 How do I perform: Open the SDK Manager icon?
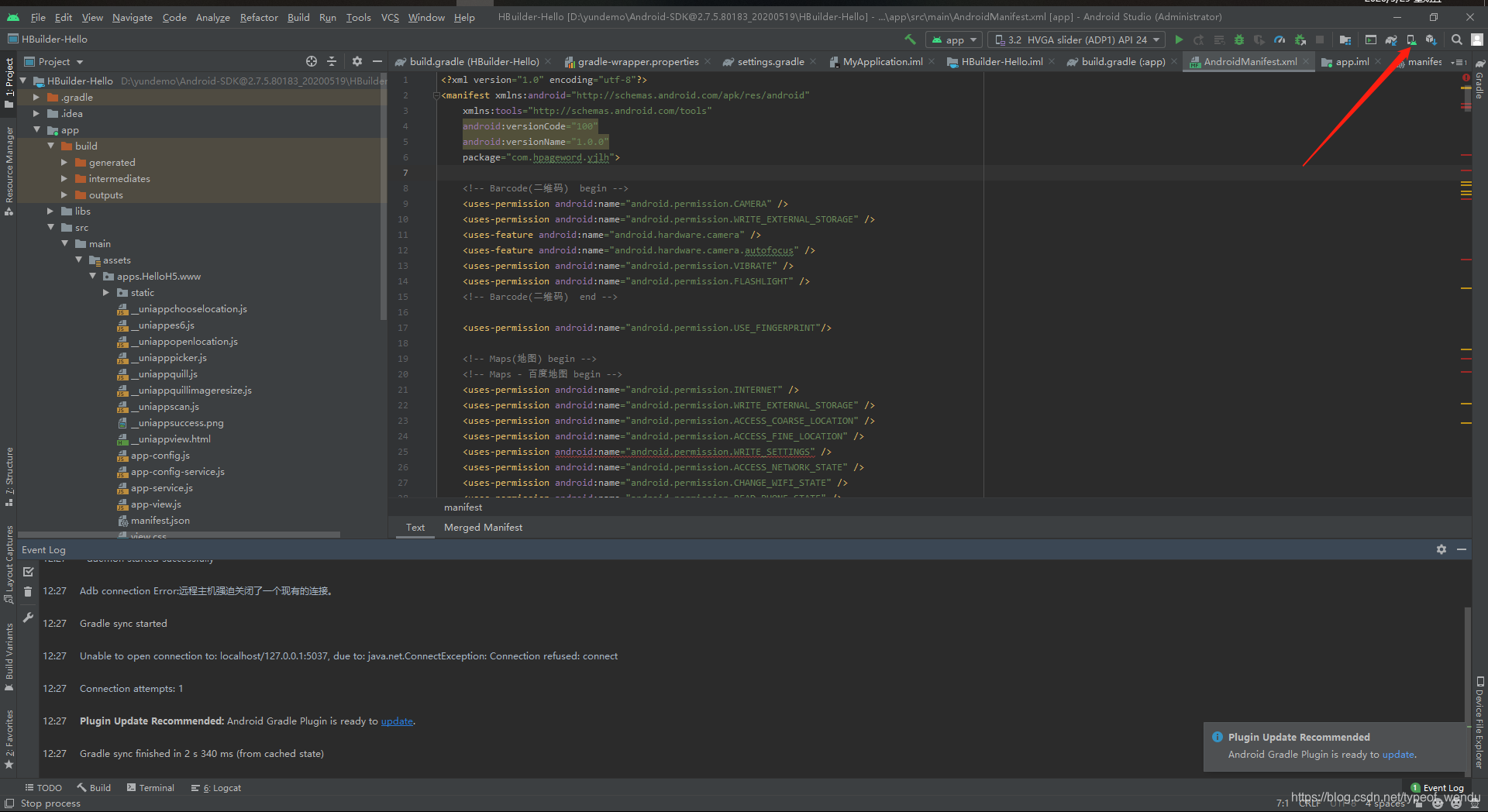coord(1431,40)
